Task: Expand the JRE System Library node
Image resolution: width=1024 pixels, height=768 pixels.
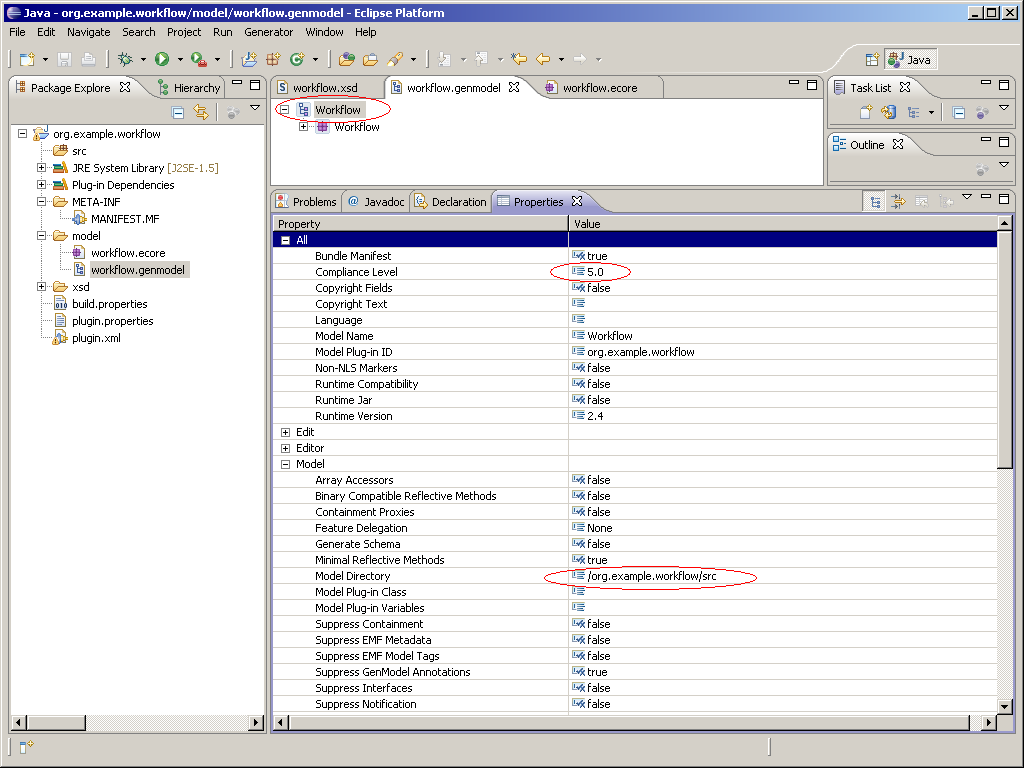Action: click(42, 168)
